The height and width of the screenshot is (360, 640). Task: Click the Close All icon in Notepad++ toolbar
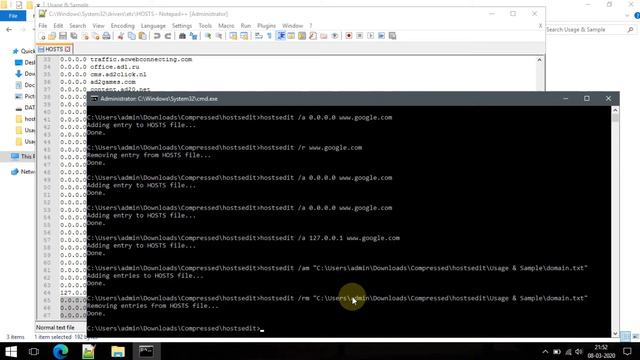(96, 36)
